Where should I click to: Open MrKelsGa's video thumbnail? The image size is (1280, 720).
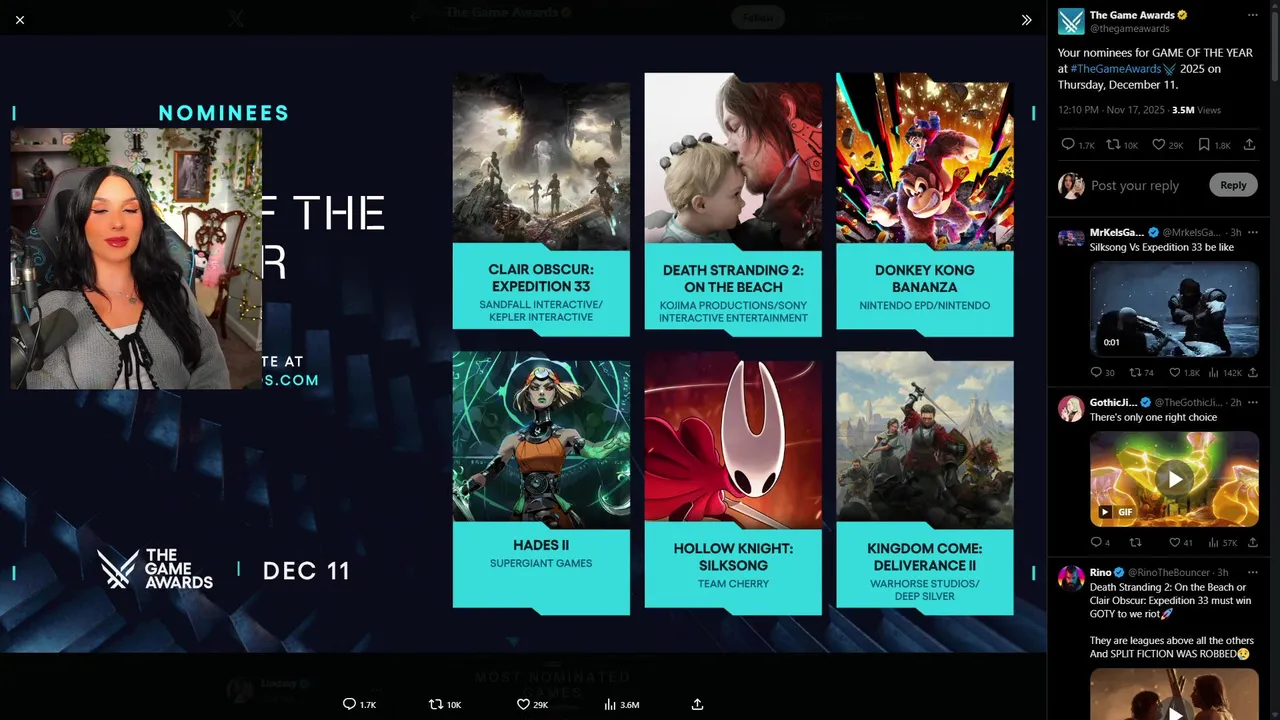point(1174,309)
